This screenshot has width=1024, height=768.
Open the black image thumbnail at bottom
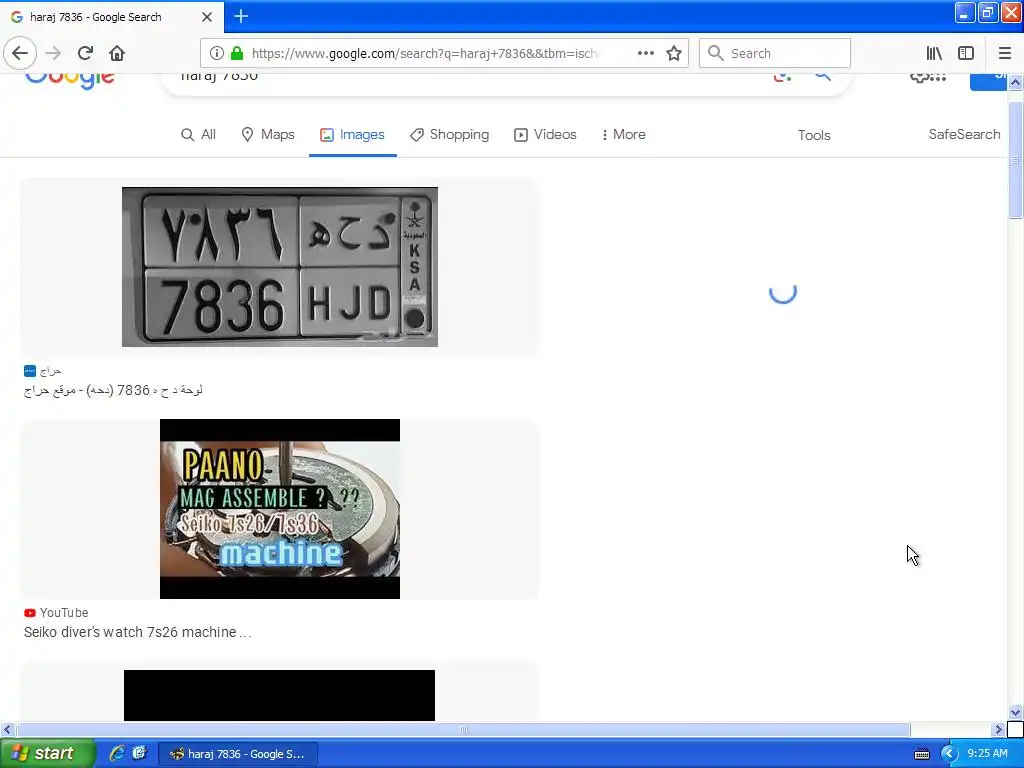280,696
